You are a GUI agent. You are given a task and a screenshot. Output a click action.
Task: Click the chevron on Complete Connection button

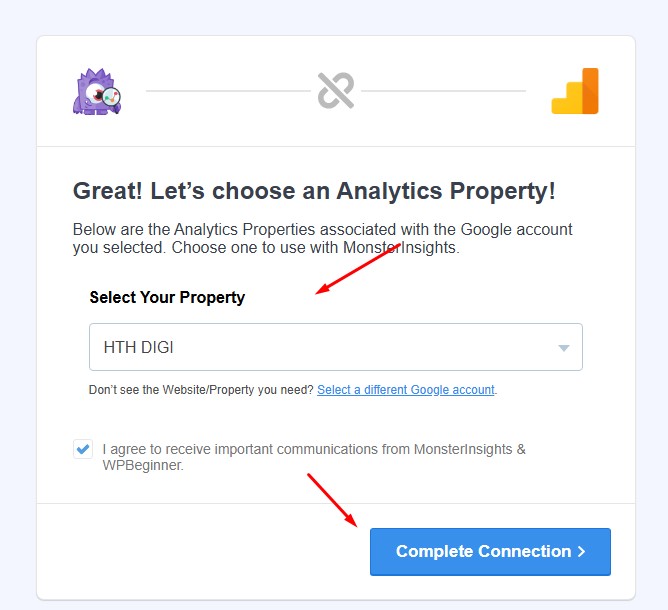581,552
